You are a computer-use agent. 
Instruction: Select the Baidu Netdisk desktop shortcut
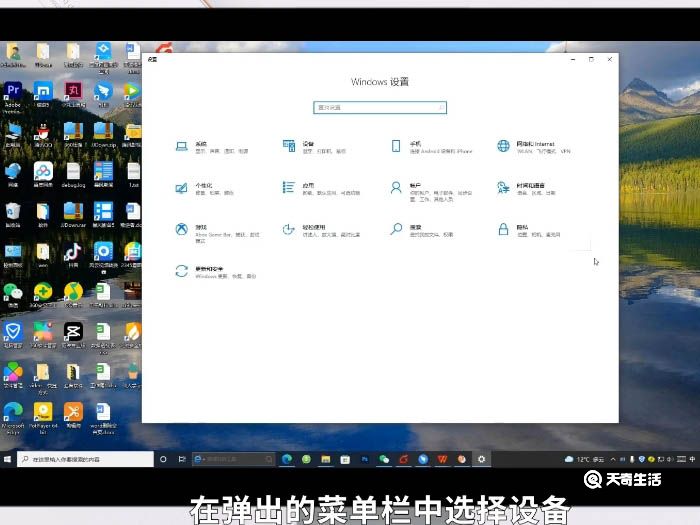43,175
